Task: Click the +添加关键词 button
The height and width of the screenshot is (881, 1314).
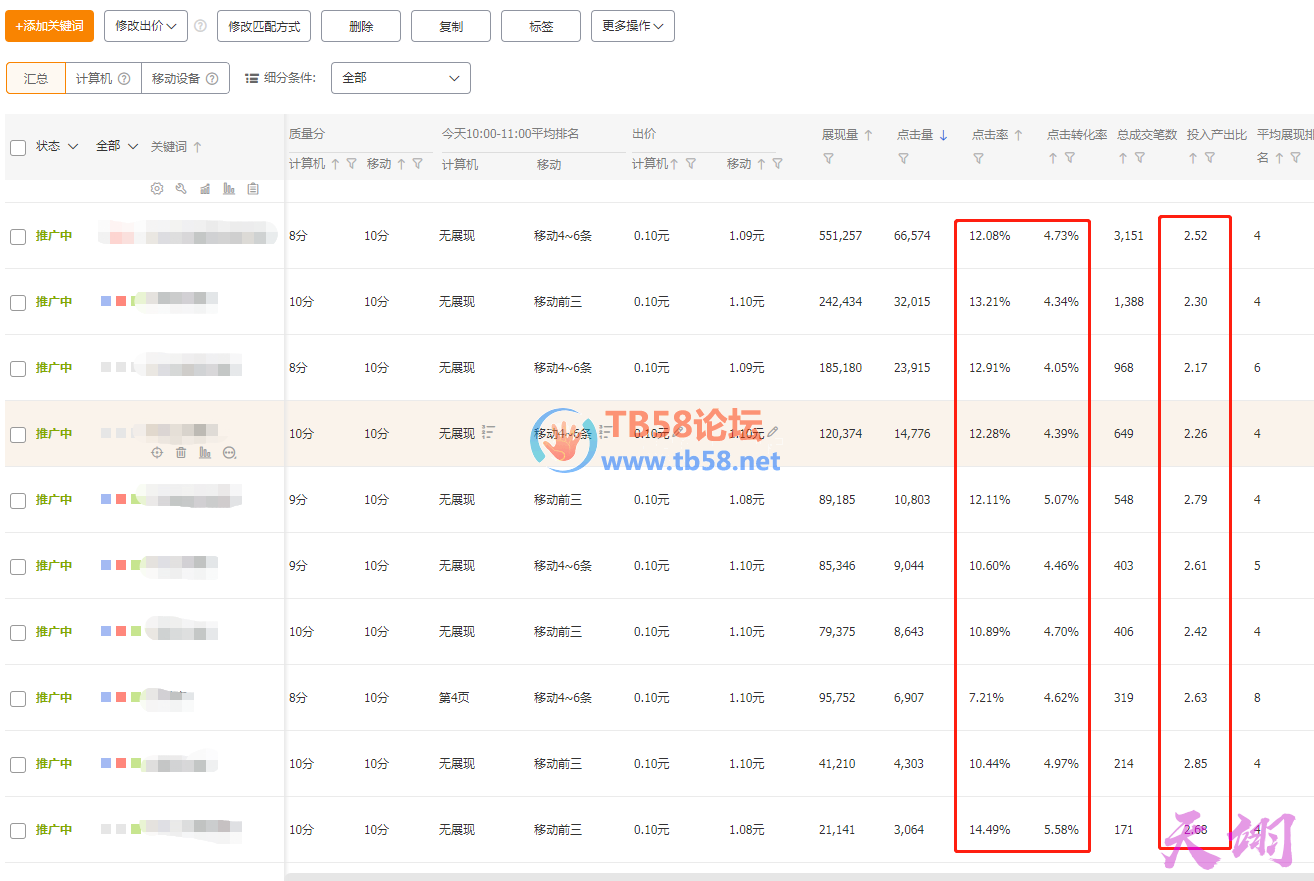Action: click(x=50, y=26)
